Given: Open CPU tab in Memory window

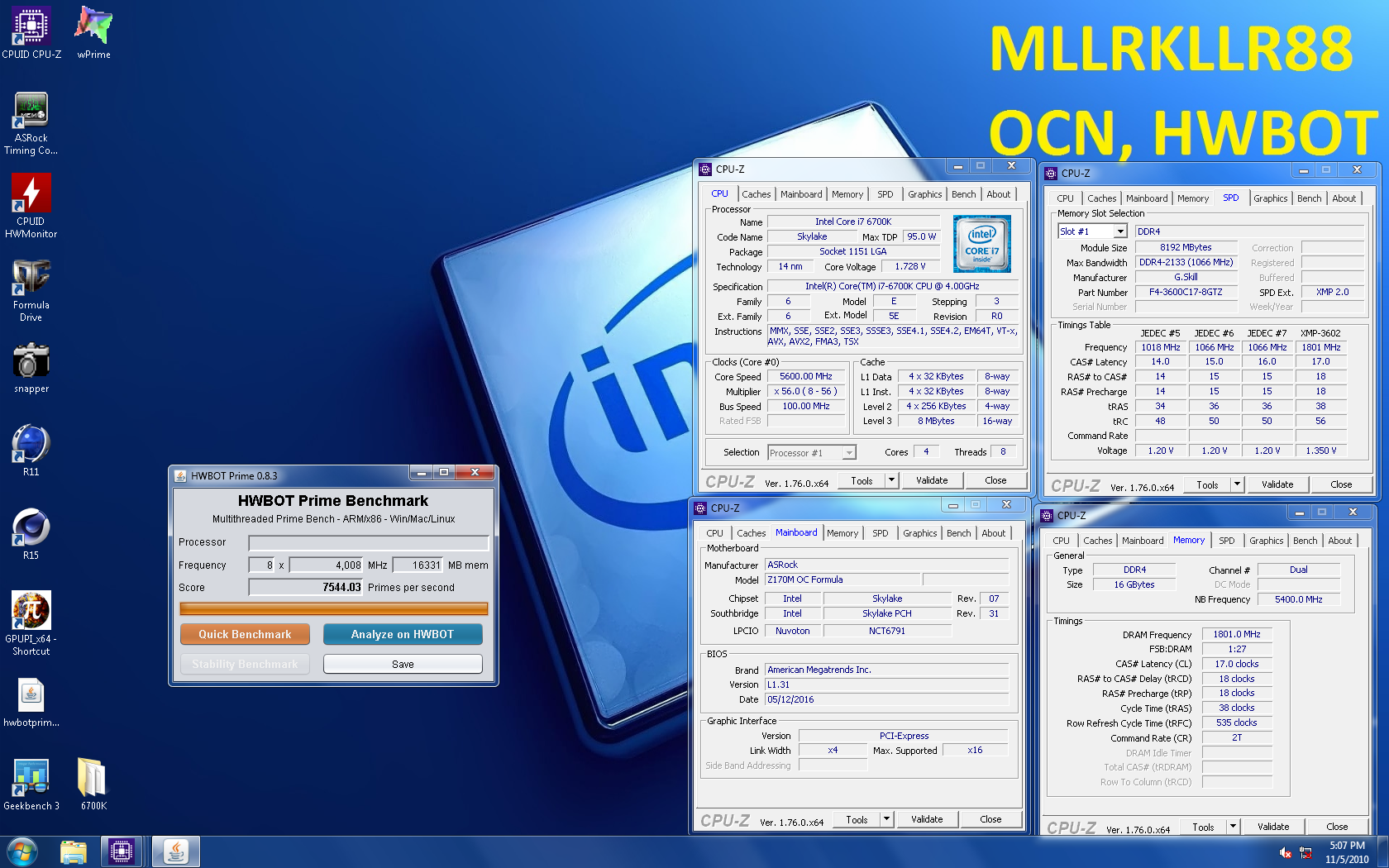Looking at the screenshot, I should pos(1061,541).
